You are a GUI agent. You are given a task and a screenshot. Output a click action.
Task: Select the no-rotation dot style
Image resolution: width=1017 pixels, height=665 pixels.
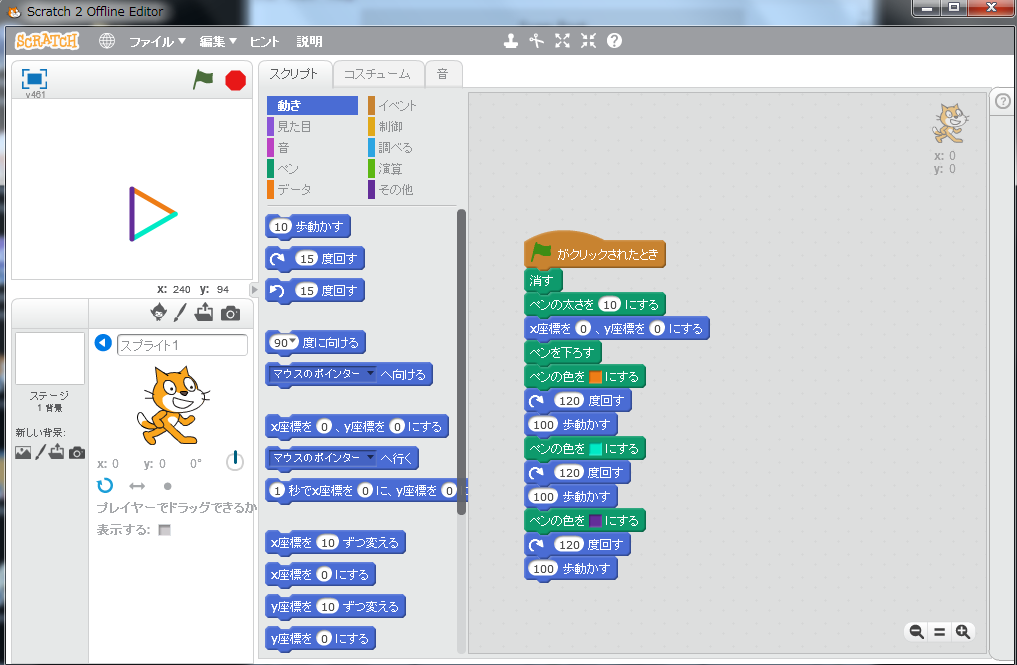(x=167, y=485)
